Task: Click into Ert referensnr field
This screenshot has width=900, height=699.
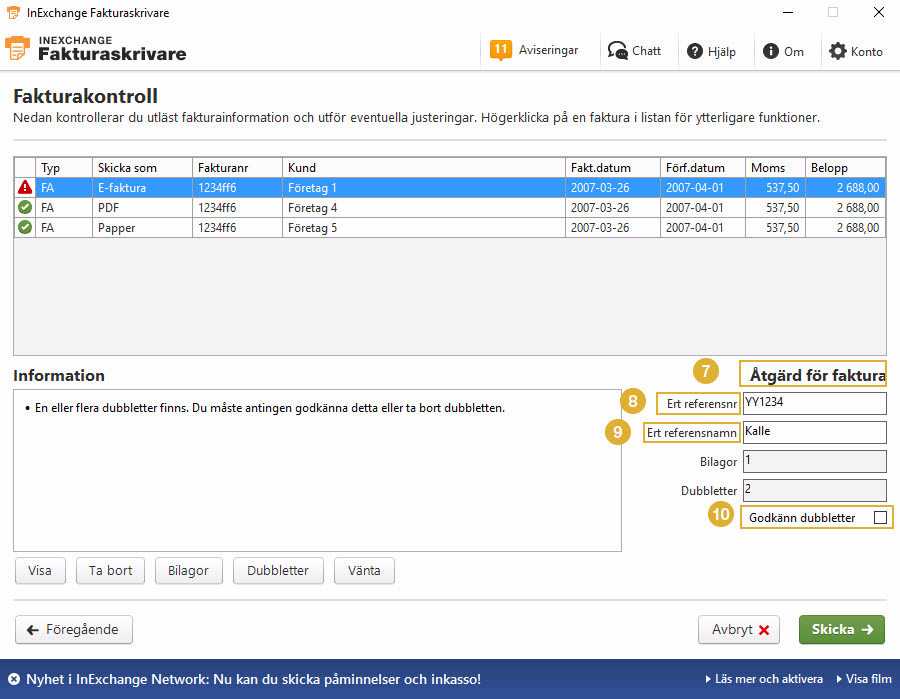Action: [x=814, y=403]
